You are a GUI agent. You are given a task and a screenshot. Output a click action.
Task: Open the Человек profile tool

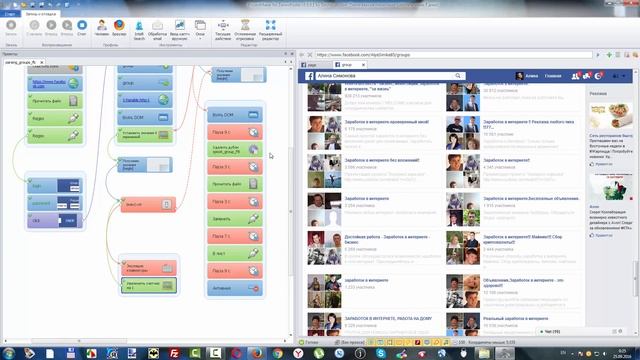point(102,27)
